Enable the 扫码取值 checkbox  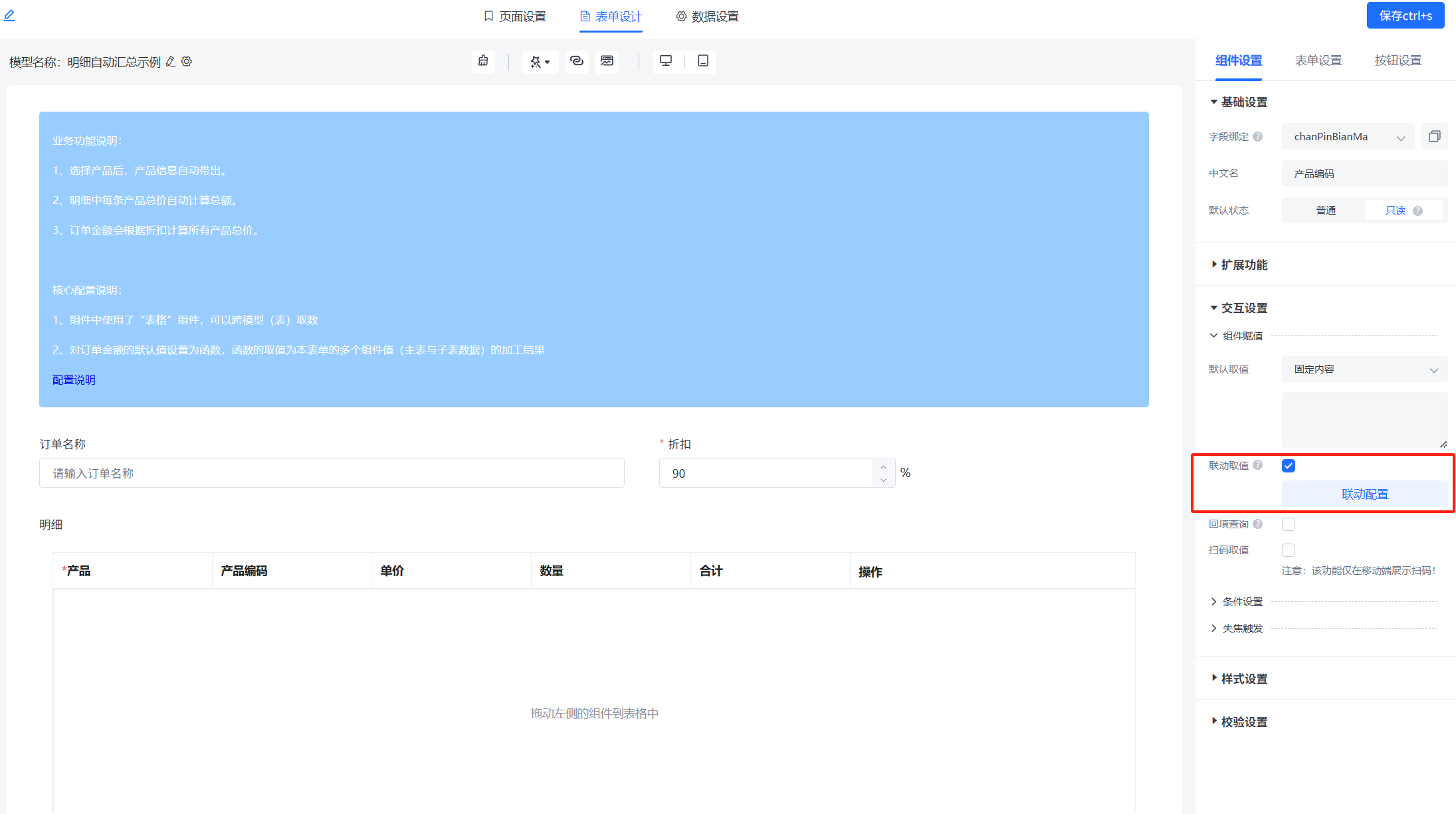[1288, 550]
